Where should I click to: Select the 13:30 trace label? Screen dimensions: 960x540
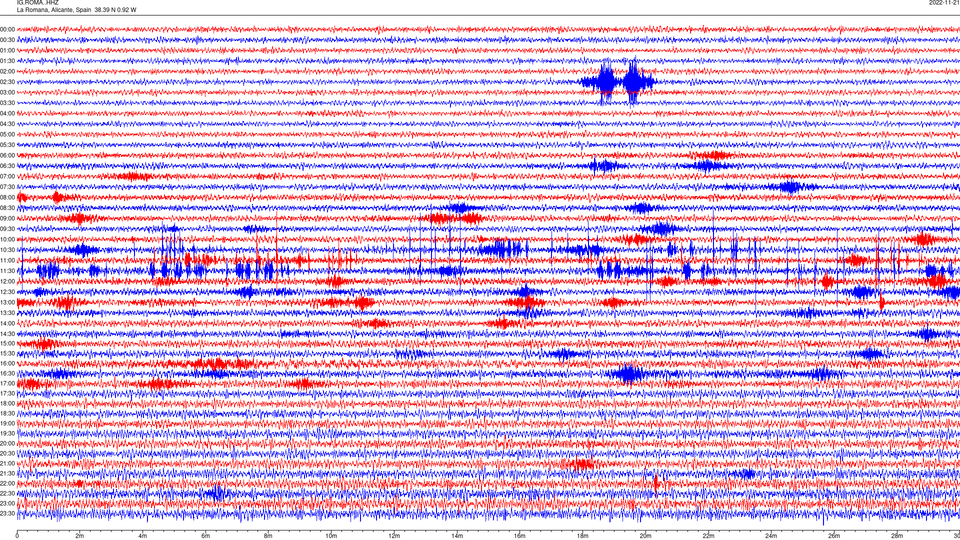(x=7, y=313)
